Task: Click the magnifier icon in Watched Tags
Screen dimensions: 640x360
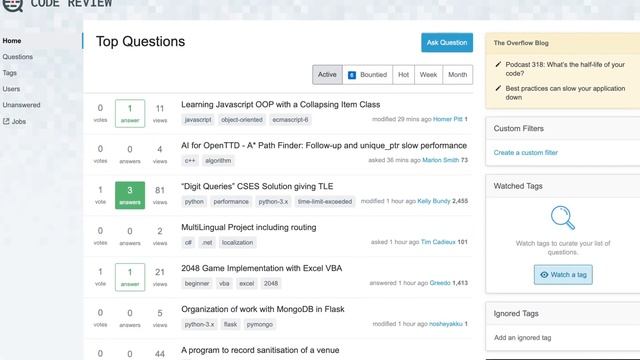Action: click(x=563, y=218)
